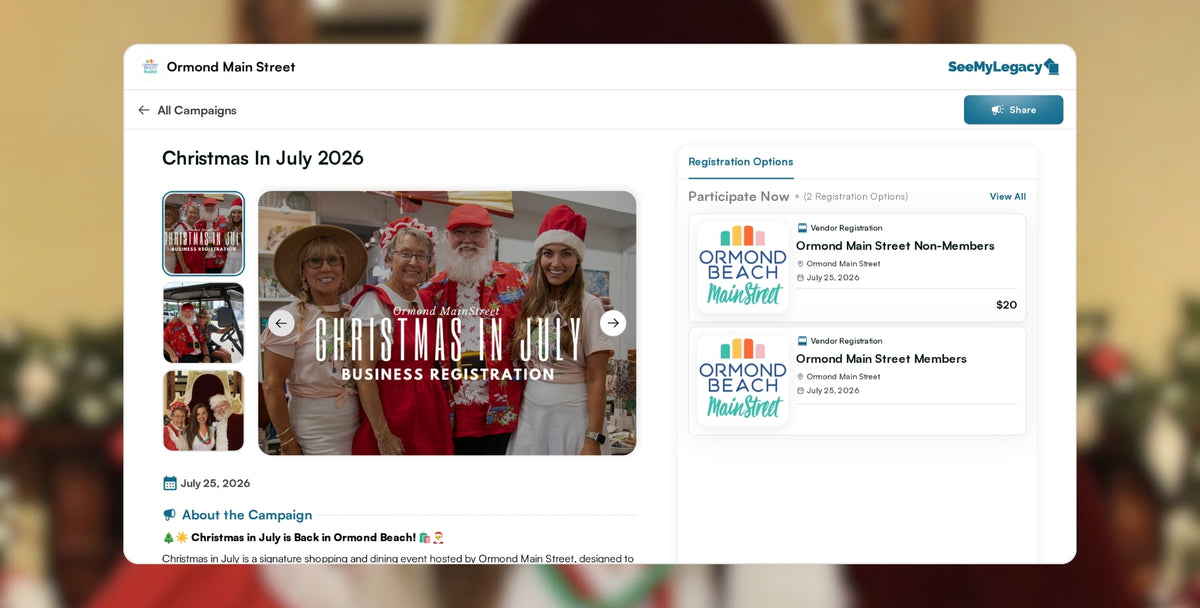Click the Christmas In July 2026 page title
Screen dimensions: 1200x608
pos(263,158)
